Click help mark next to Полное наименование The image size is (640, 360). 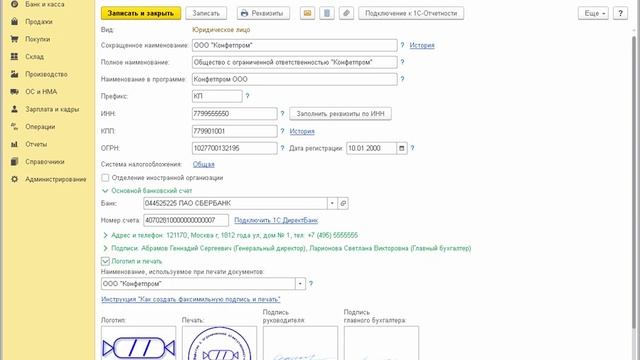[402, 62]
